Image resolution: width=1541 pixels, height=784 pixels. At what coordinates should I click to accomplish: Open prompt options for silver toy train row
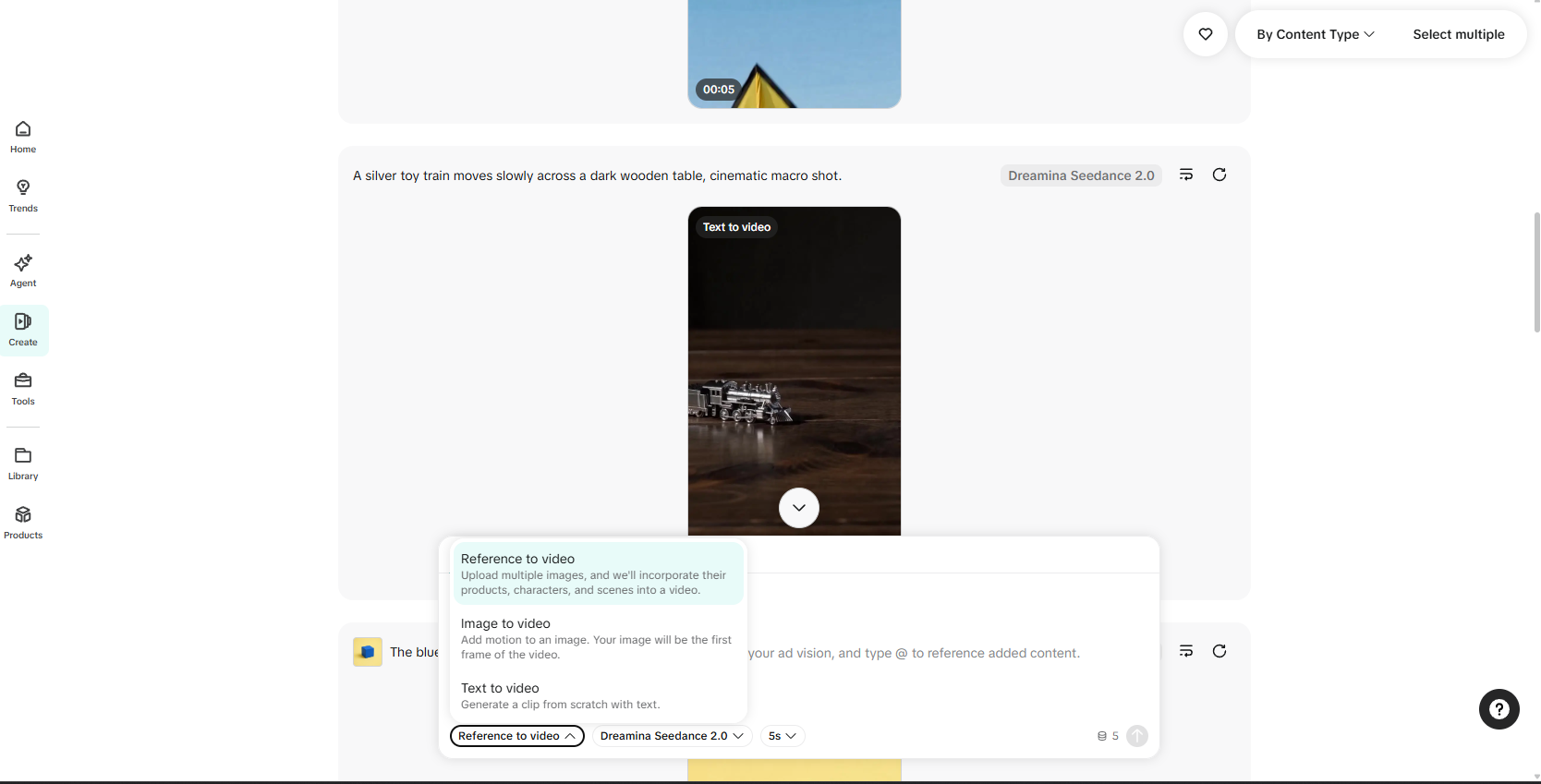point(1186,175)
